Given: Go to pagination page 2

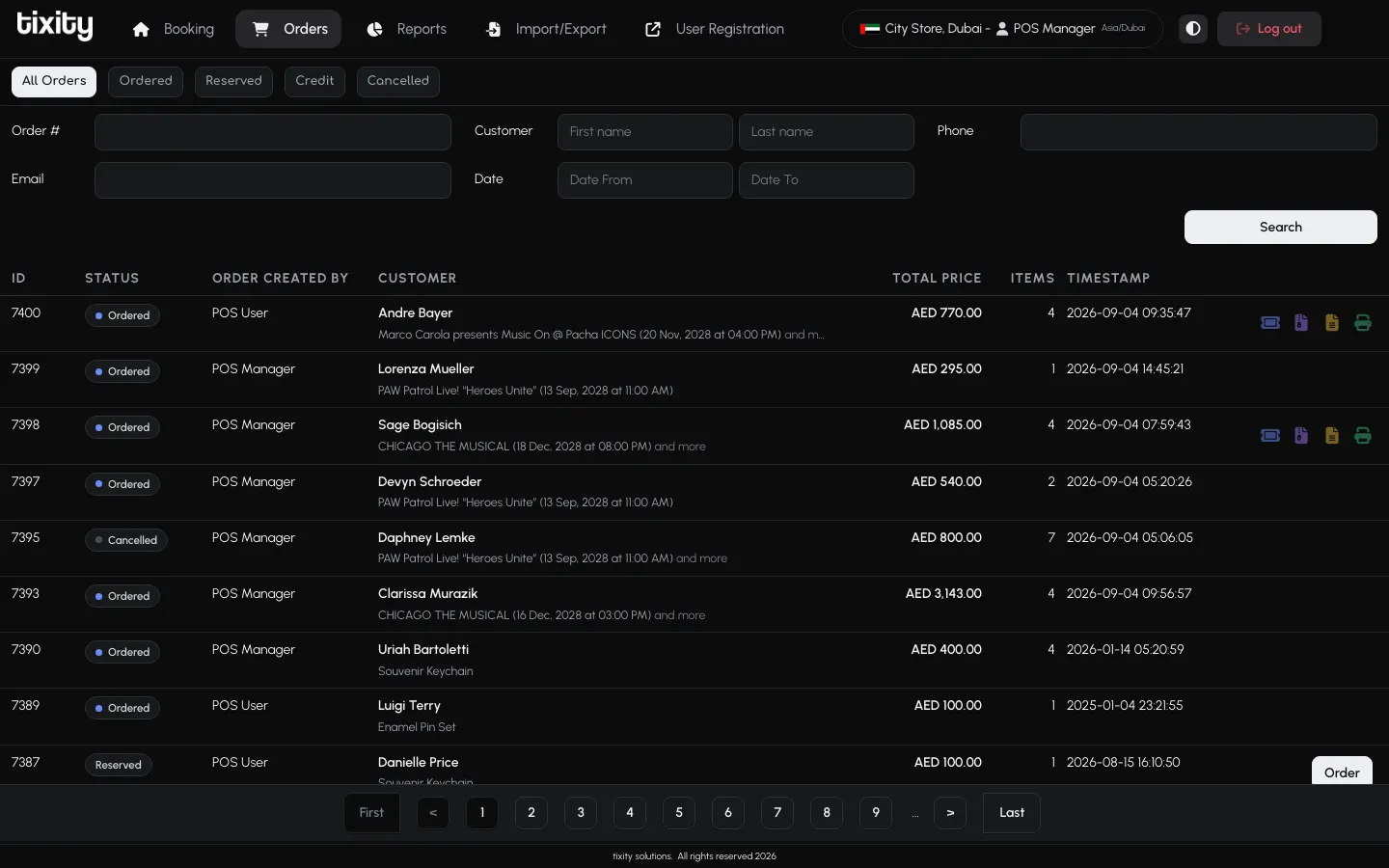Looking at the screenshot, I should click(x=531, y=813).
